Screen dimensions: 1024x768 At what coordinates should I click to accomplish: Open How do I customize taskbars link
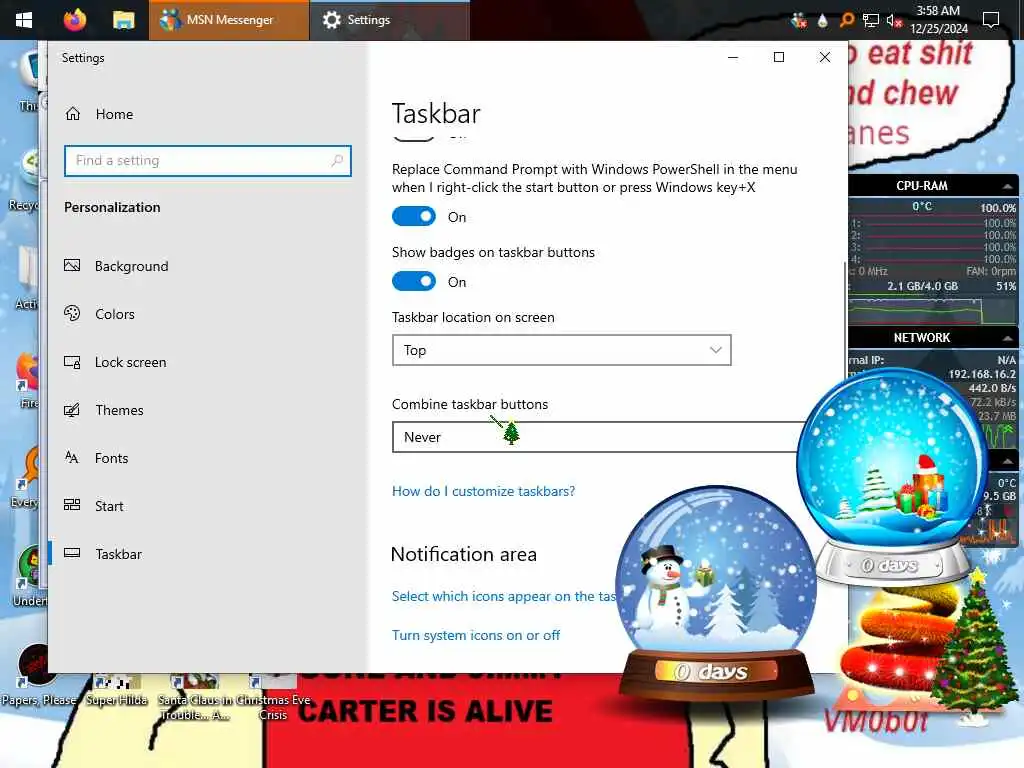click(x=483, y=491)
